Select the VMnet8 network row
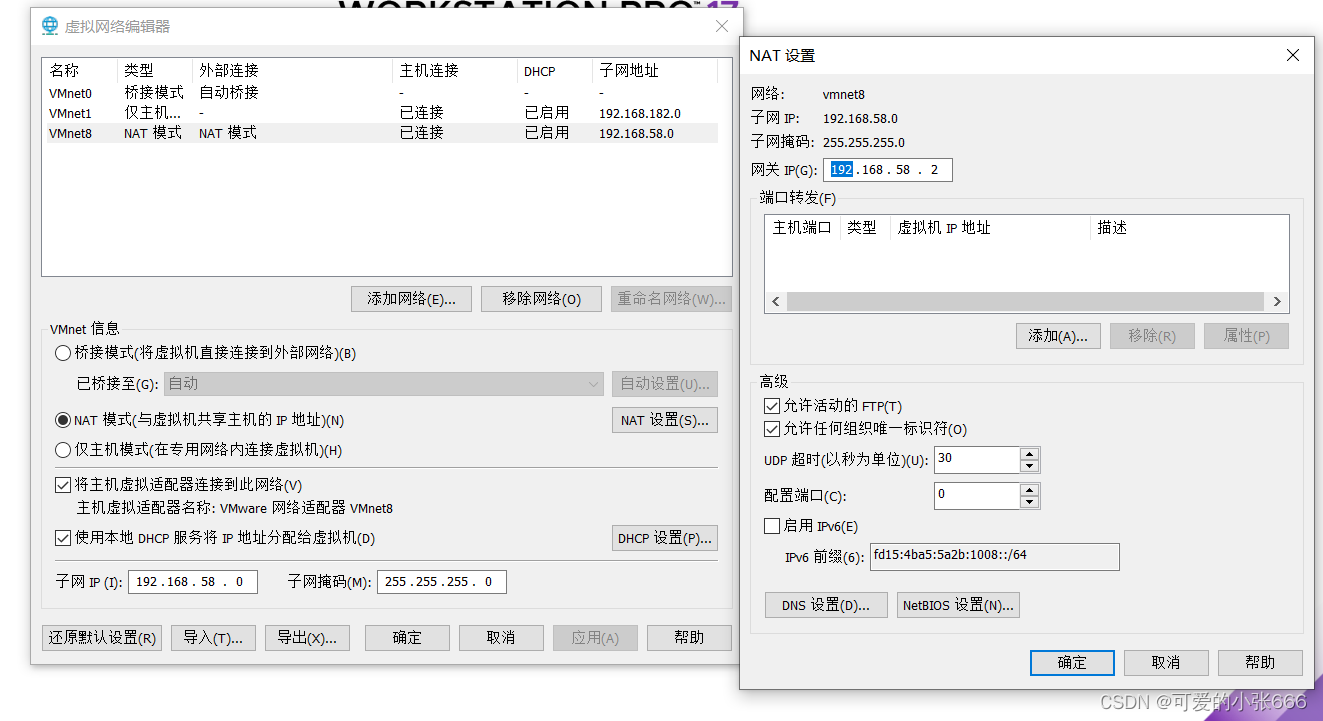The height and width of the screenshot is (721, 1323). point(382,133)
